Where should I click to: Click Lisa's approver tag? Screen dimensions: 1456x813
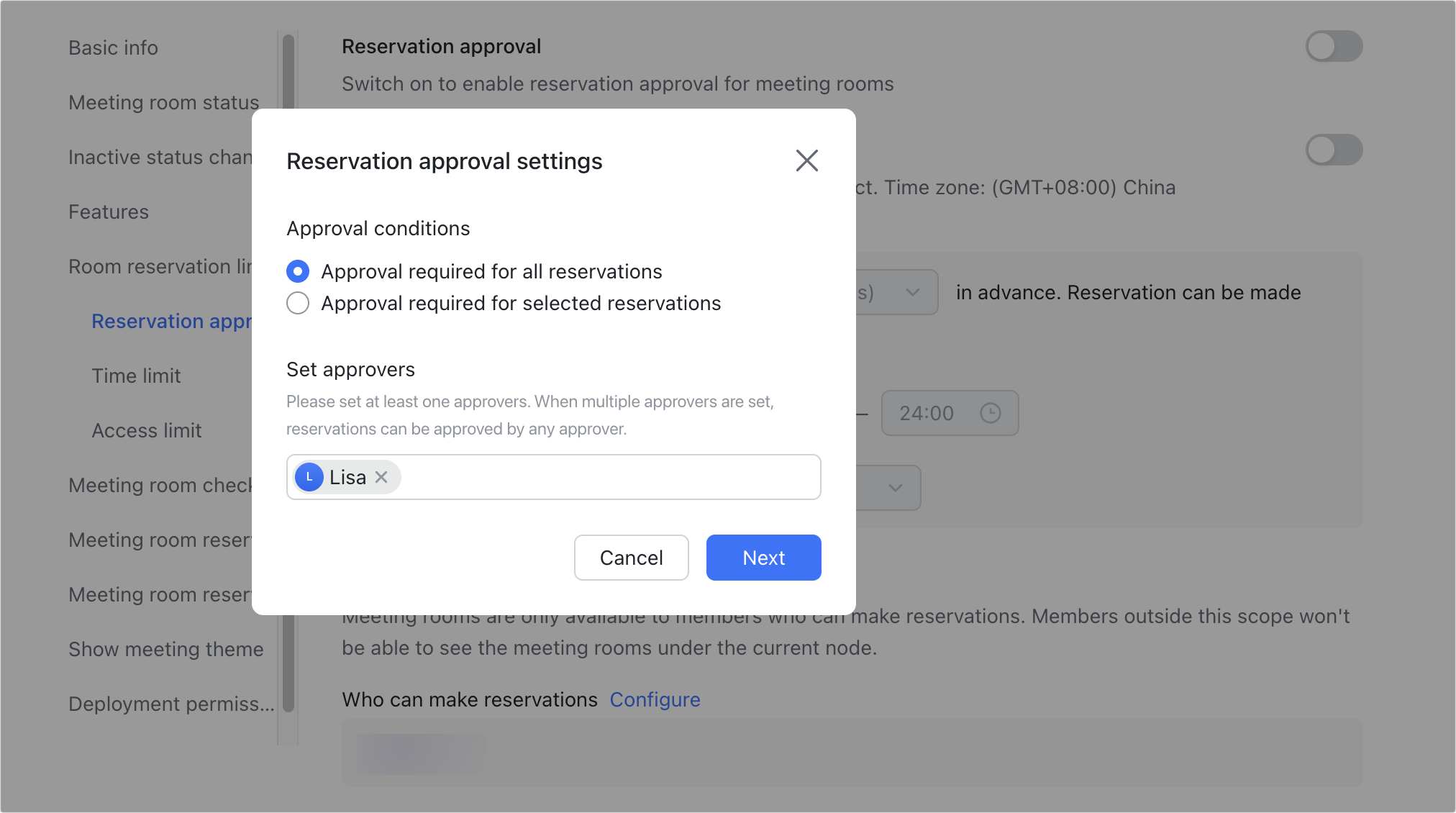click(x=347, y=476)
